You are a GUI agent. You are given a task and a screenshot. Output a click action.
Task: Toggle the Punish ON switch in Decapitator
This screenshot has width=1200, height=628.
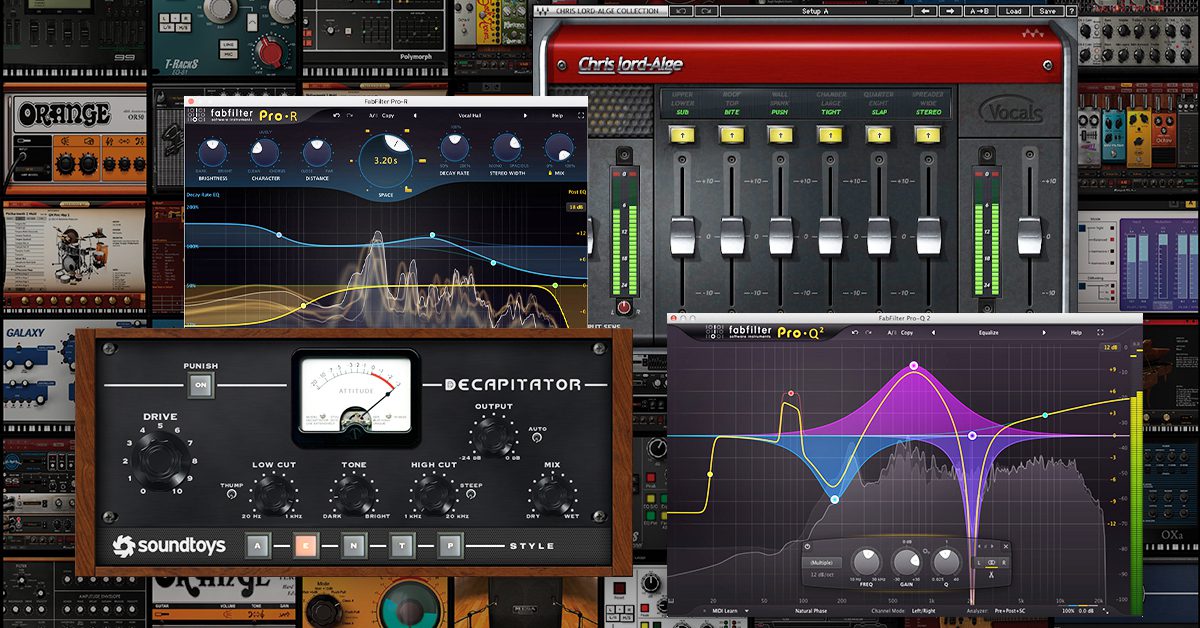[x=201, y=386]
